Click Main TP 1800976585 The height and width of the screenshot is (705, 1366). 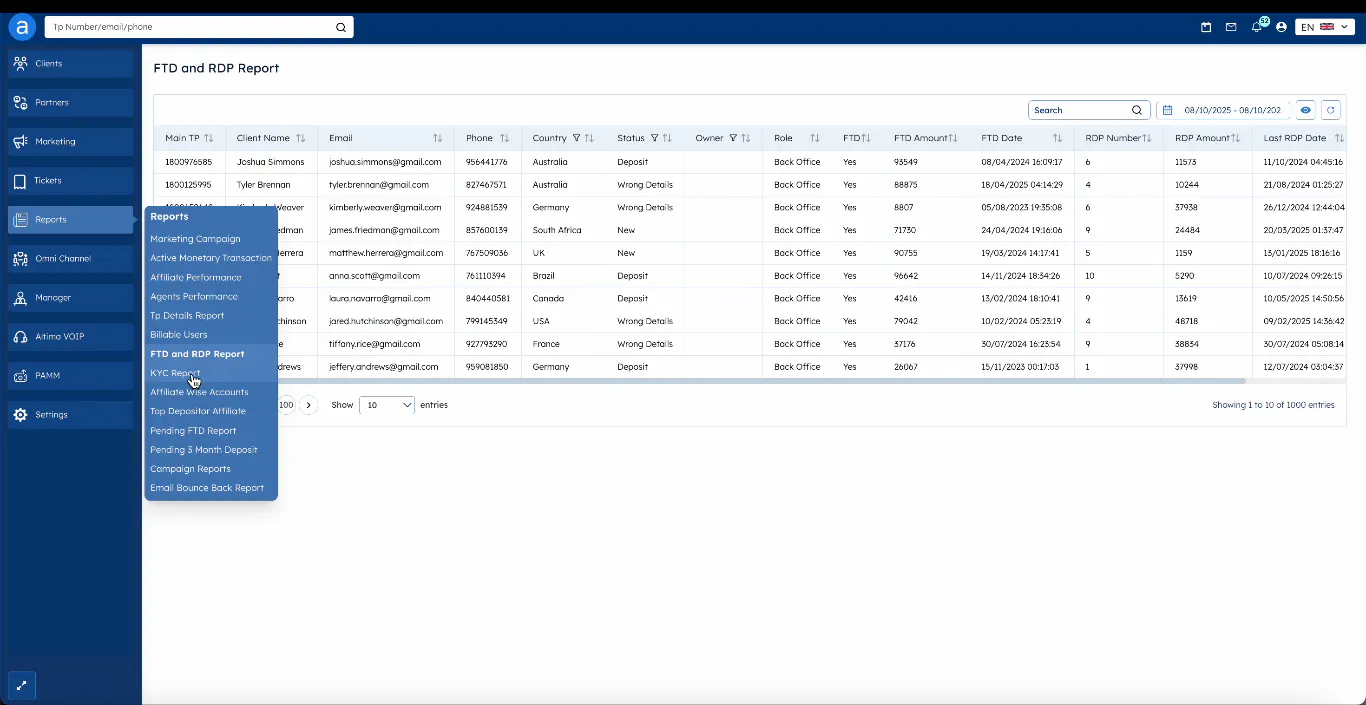188,162
